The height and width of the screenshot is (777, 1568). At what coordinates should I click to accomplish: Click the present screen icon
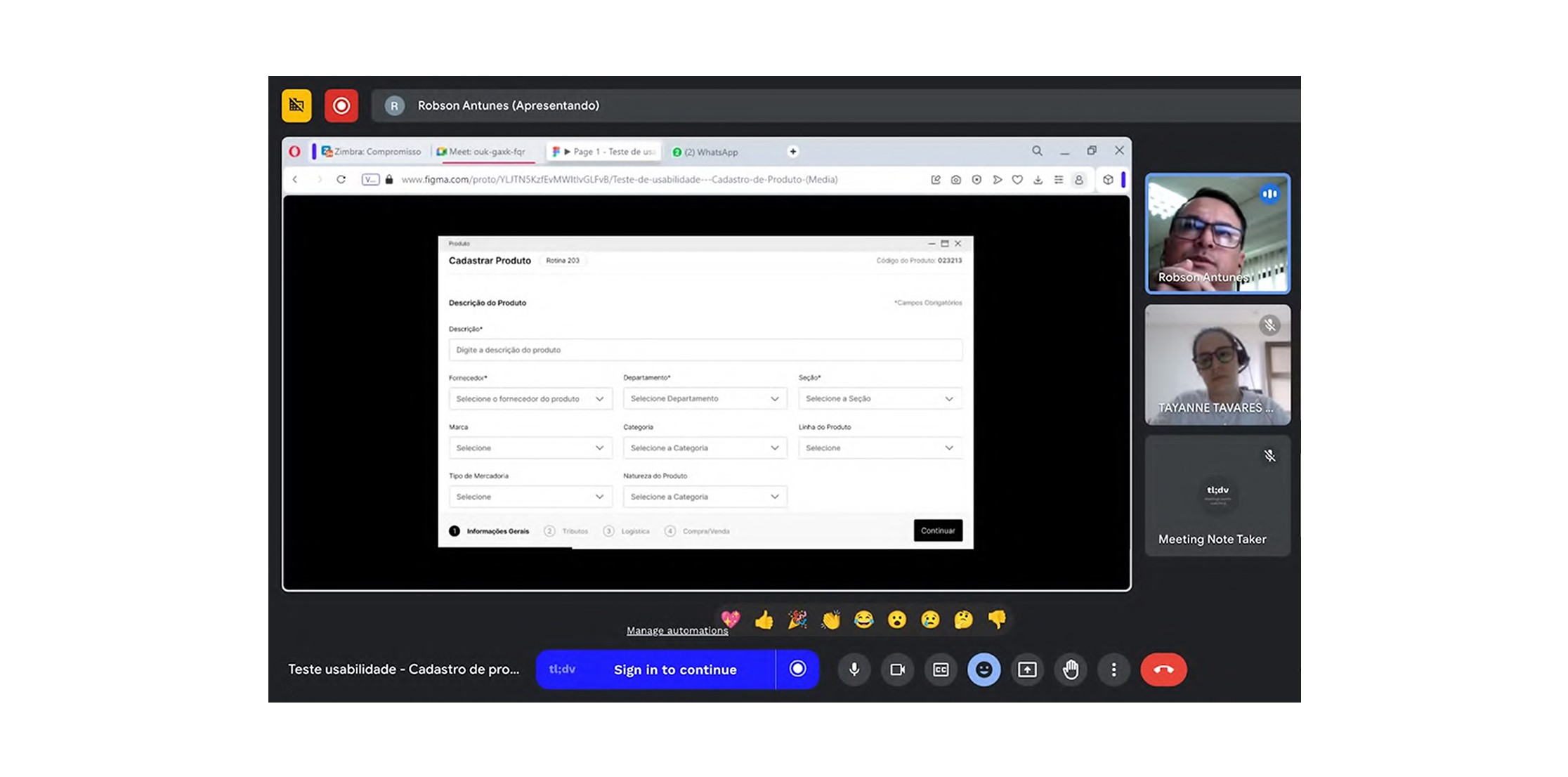coord(1027,670)
